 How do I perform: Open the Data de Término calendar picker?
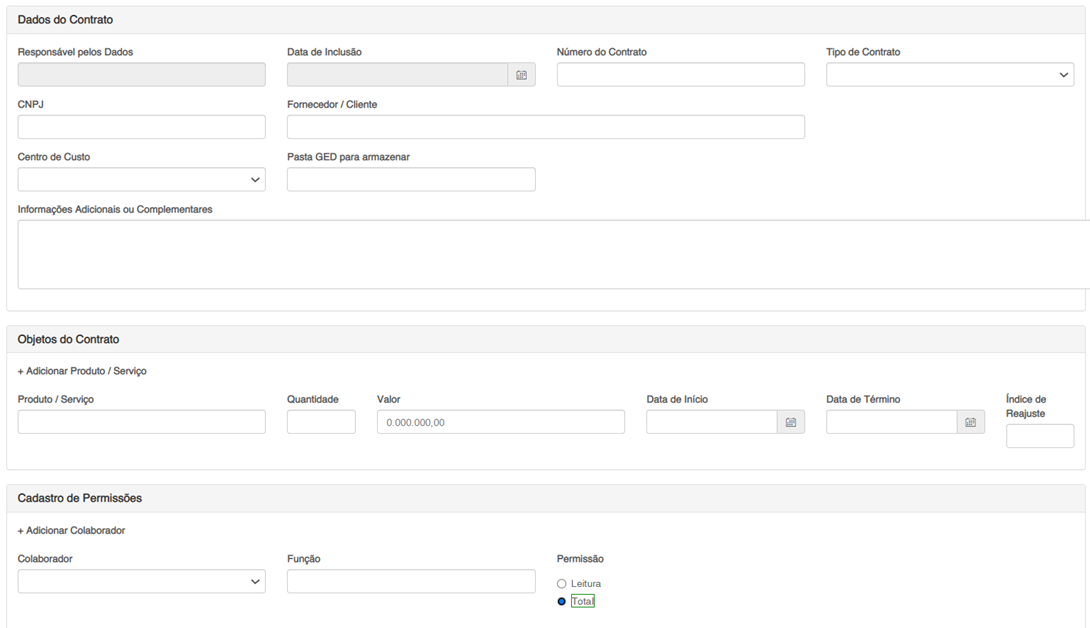coord(970,422)
